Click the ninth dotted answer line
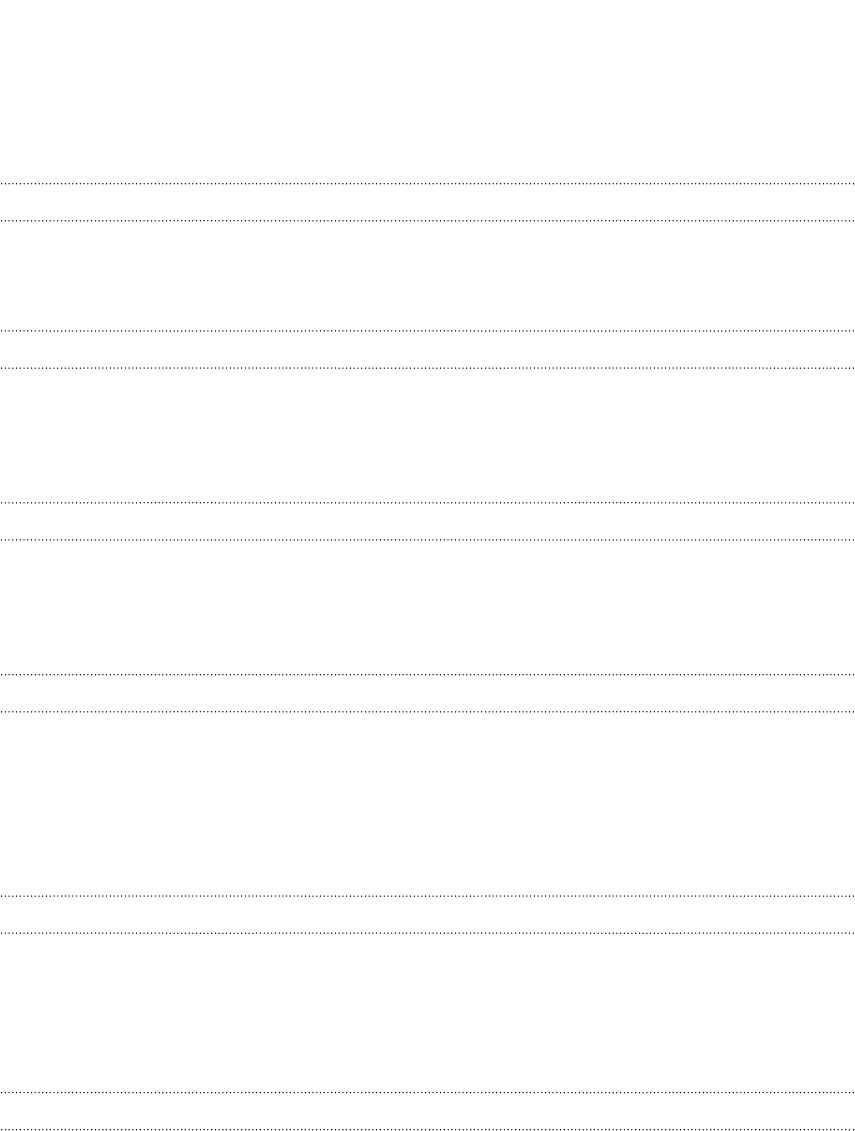The image size is (855, 1131). [427, 896]
